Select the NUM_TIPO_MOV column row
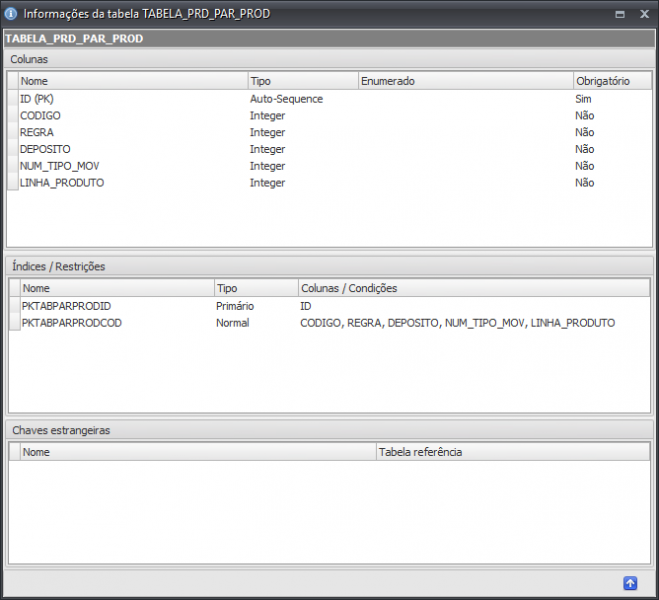Viewport: 659px width, 600px height. coord(330,166)
